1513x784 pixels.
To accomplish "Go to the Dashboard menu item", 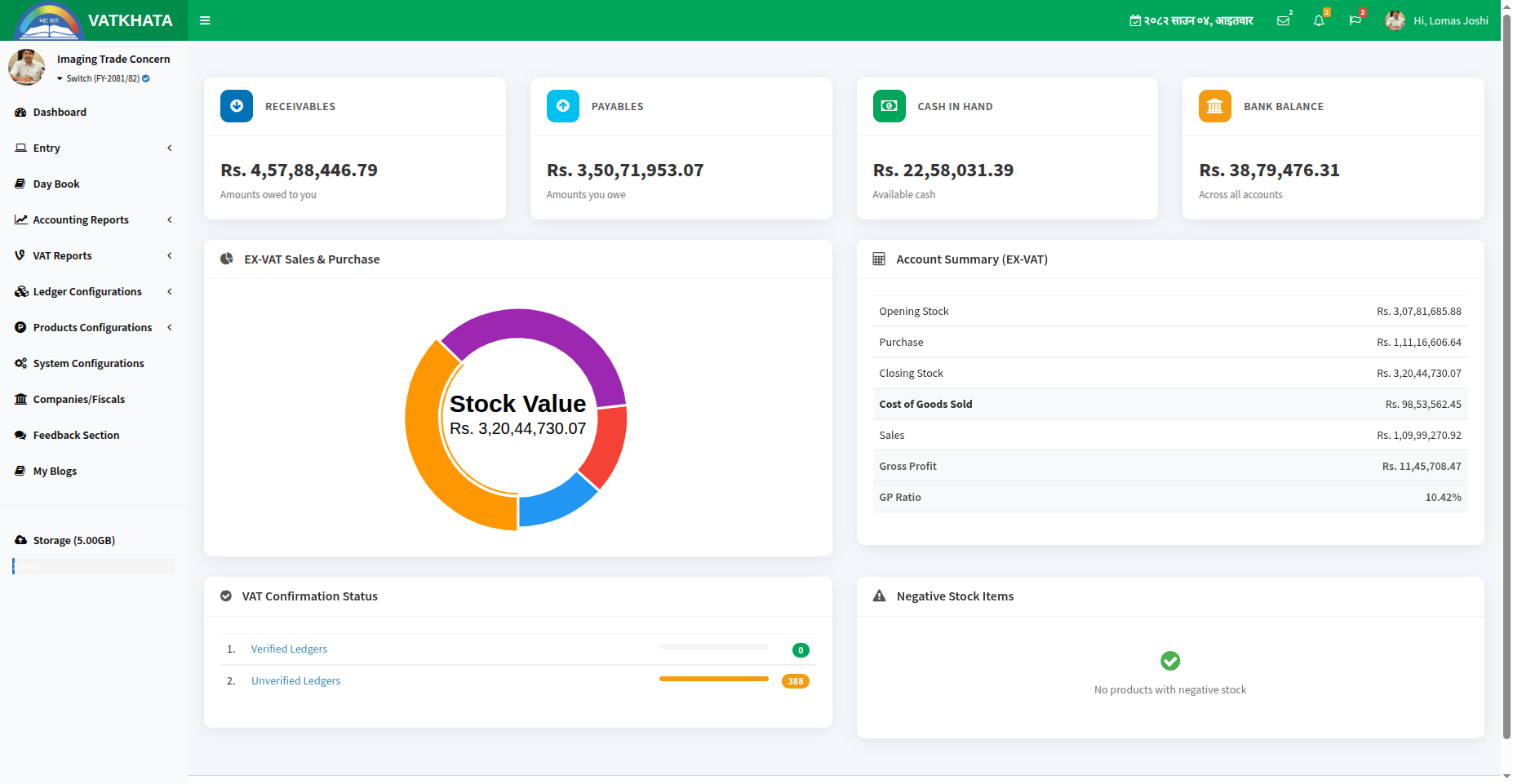I will [59, 112].
